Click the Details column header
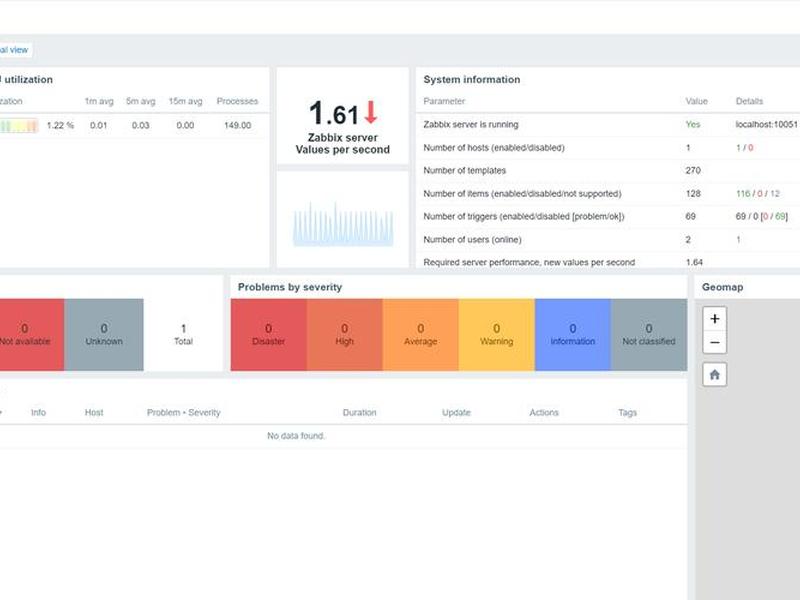 tap(749, 101)
